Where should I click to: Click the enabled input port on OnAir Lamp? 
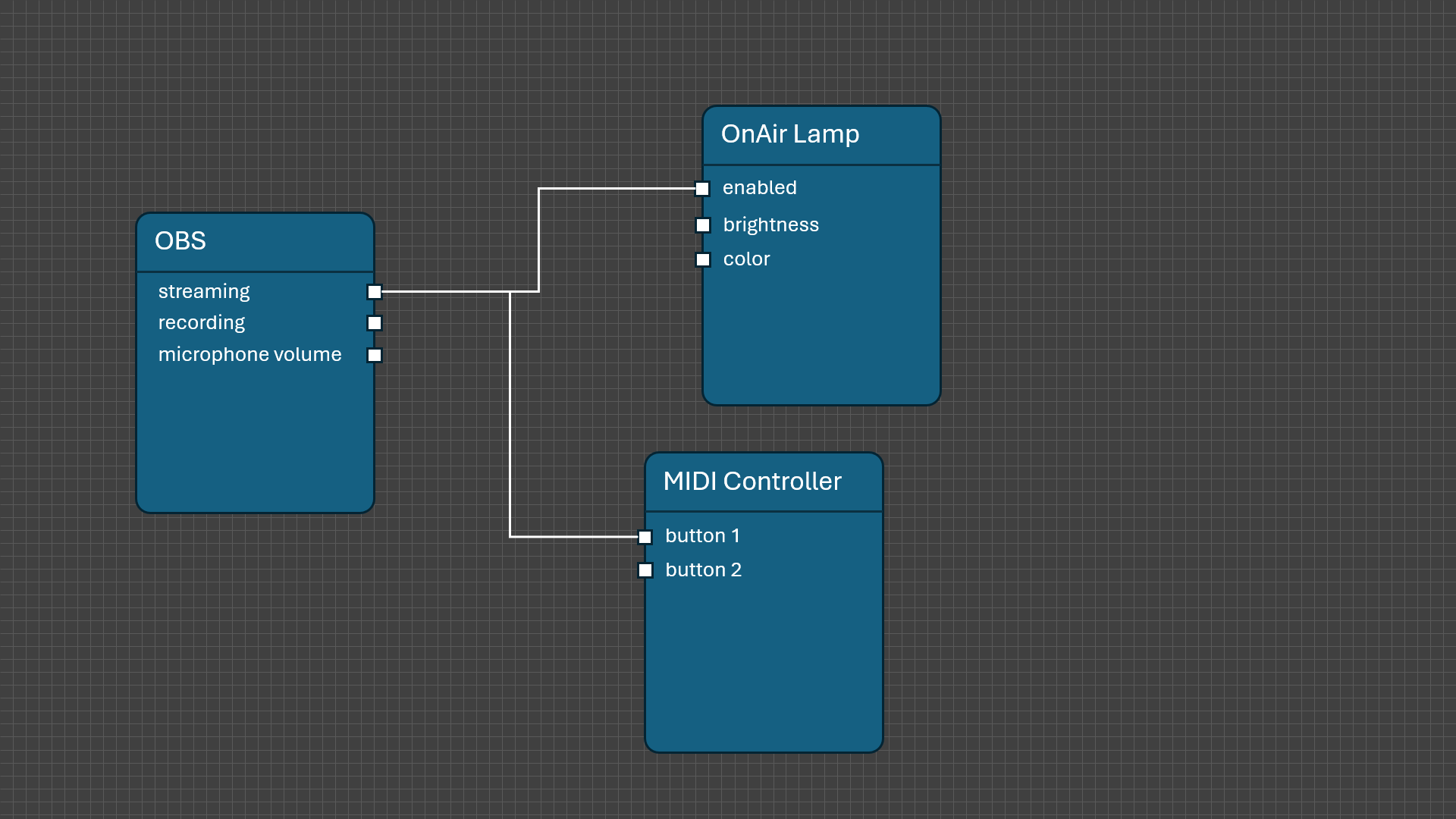[x=702, y=189]
